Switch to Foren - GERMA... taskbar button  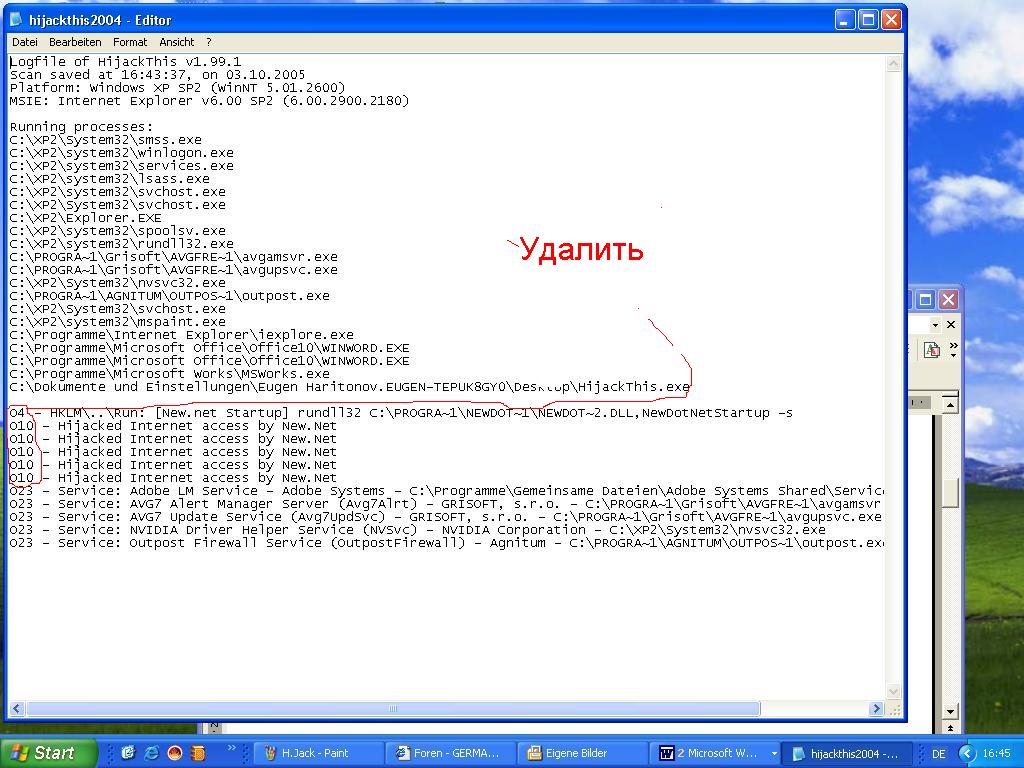pos(453,753)
